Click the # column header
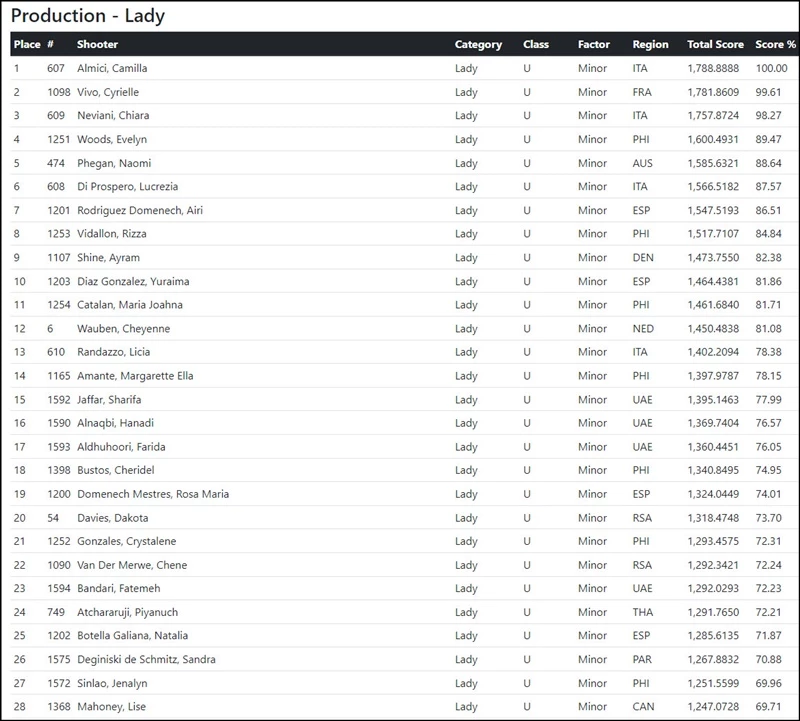 (x=51, y=45)
